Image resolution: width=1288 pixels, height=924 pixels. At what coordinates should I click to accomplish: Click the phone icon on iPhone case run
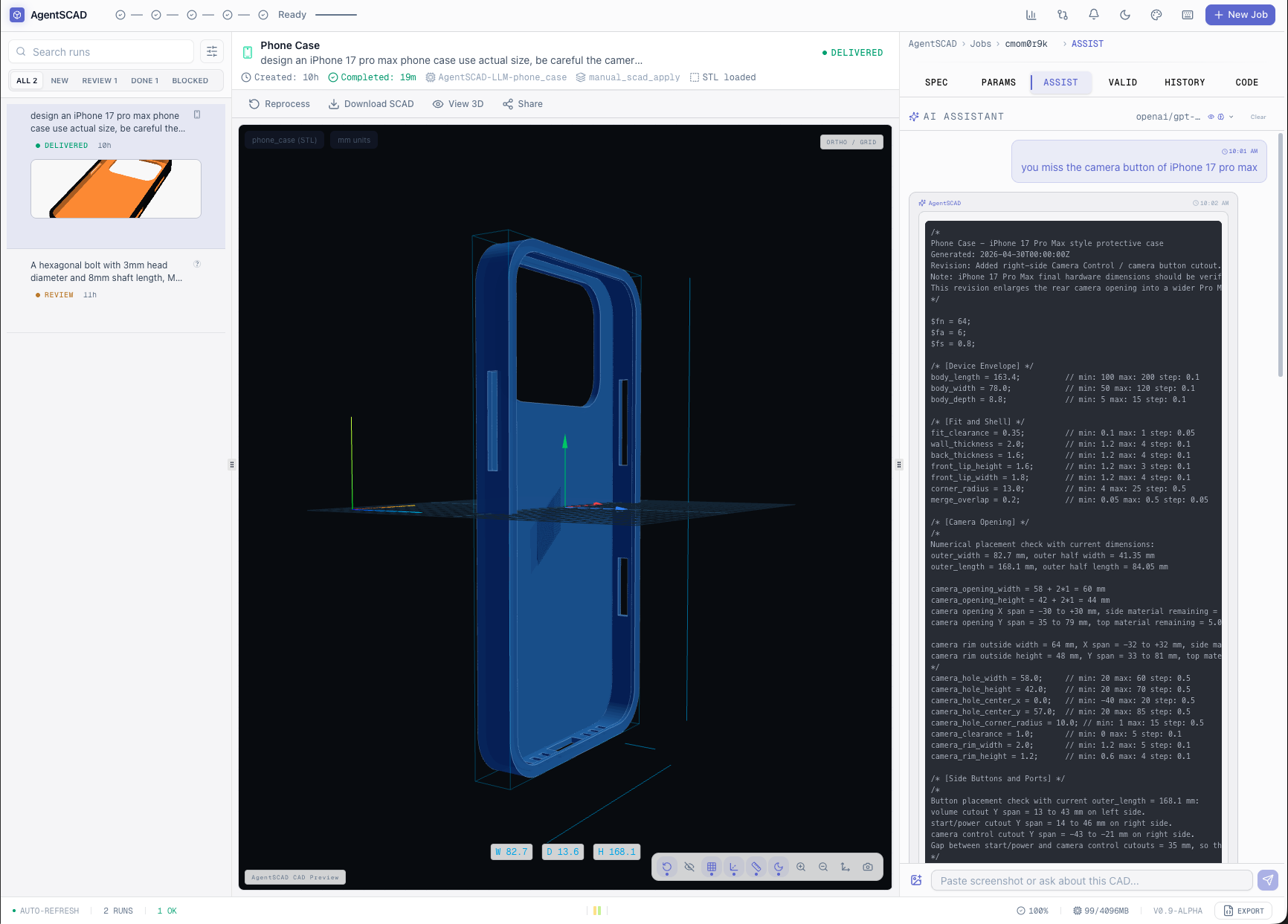click(197, 114)
